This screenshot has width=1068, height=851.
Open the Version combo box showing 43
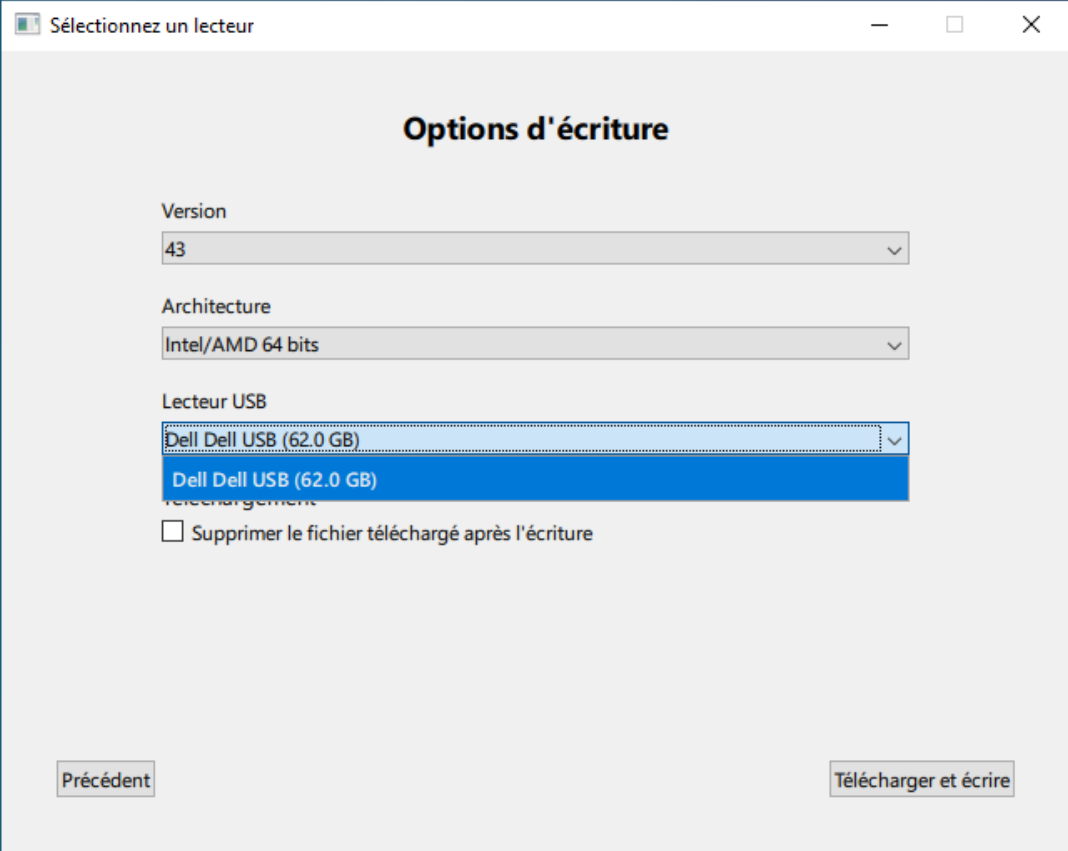coord(520,249)
